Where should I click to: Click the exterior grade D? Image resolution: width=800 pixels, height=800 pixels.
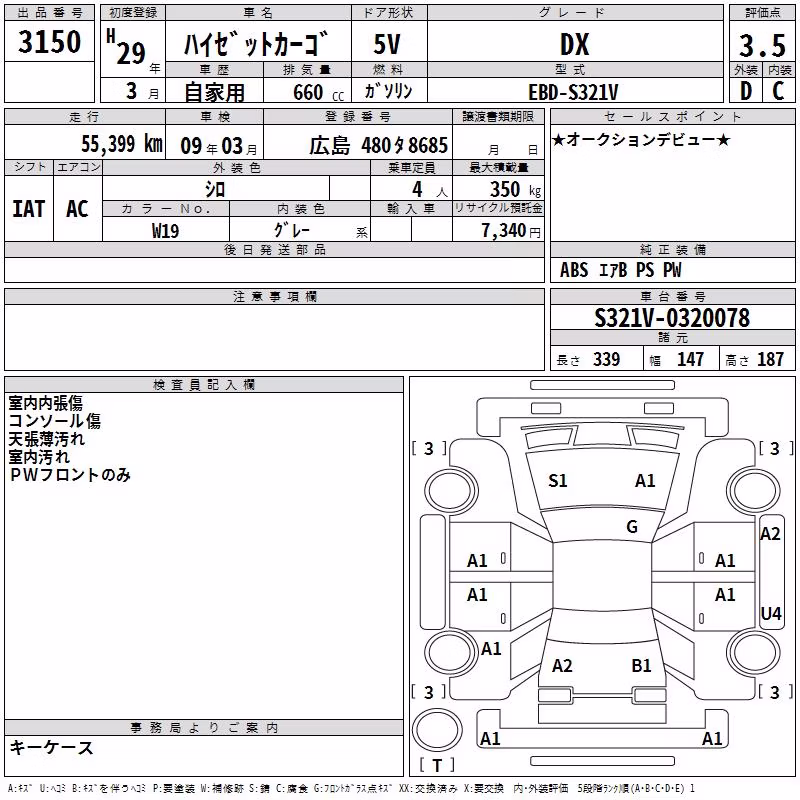(x=746, y=91)
